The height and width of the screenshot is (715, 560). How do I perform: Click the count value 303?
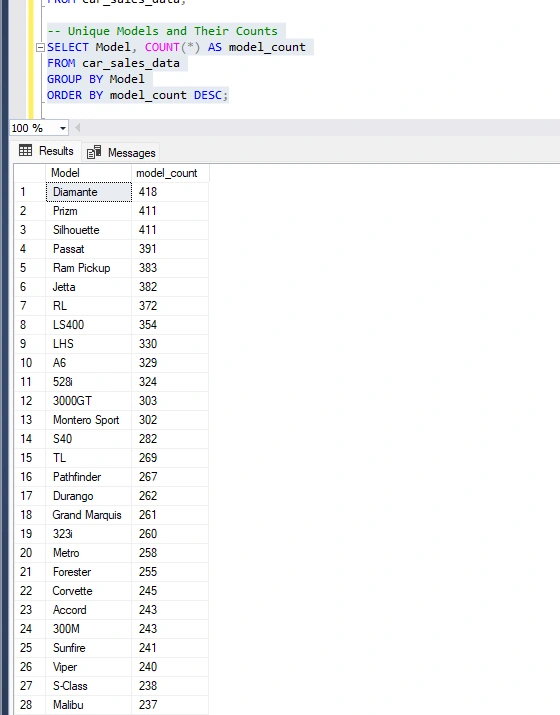(170, 401)
